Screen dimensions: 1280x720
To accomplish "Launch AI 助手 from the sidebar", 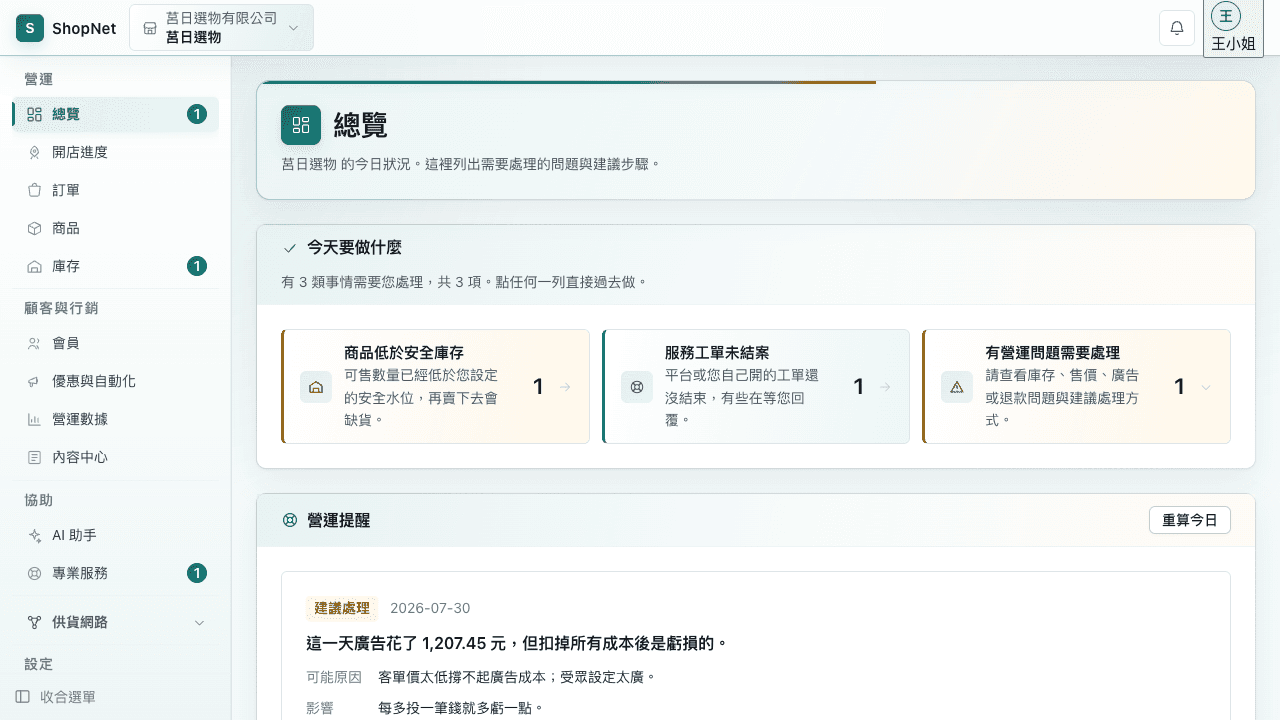I will pyautogui.click(x=115, y=535).
